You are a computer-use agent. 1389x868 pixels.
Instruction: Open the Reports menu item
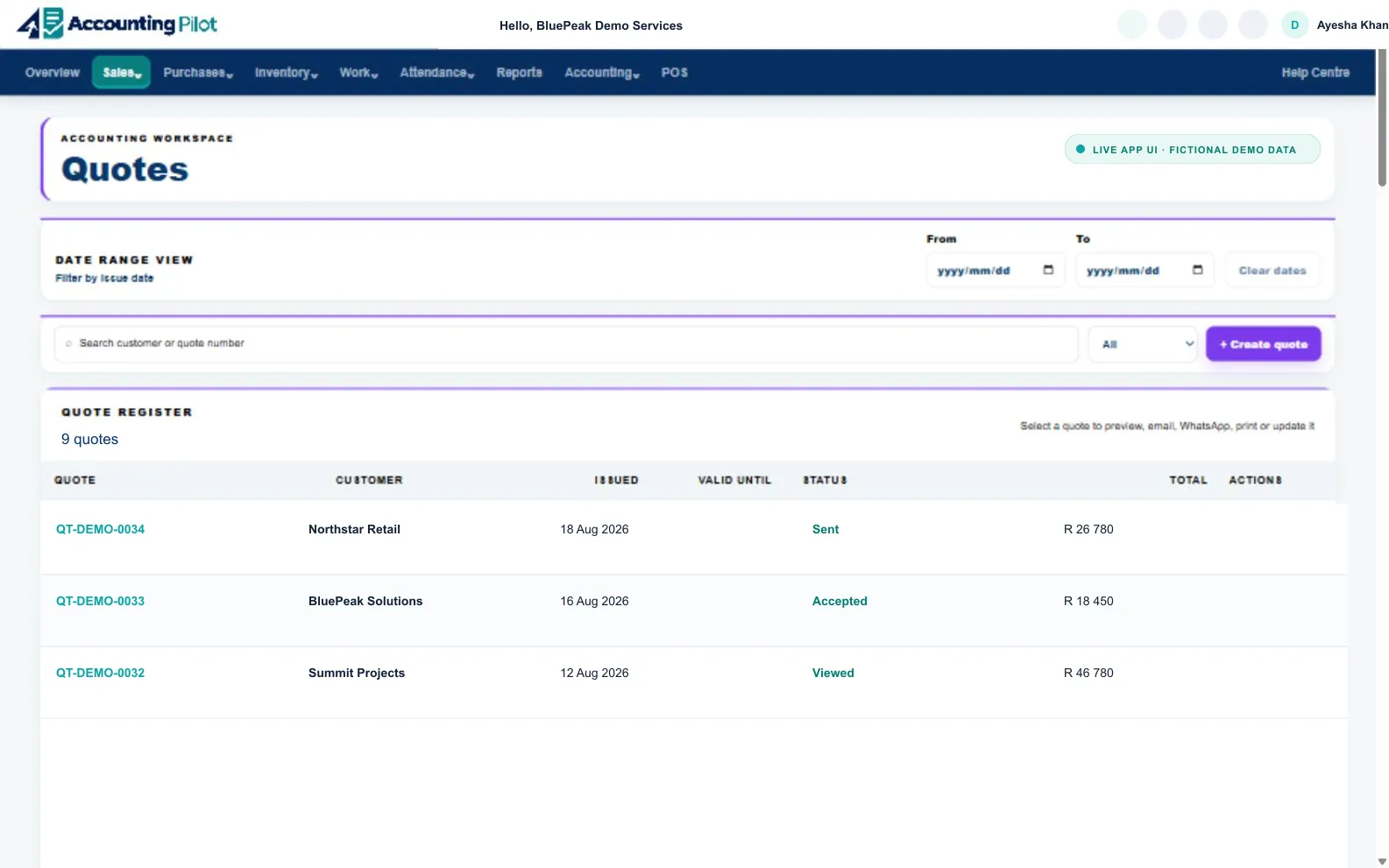point(519,73)
